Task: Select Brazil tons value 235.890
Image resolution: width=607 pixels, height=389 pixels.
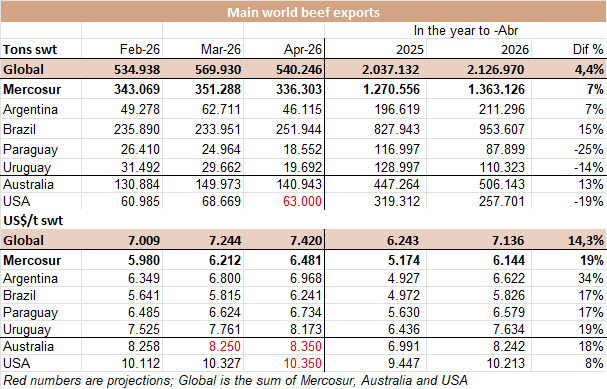Action: (137, 129)
